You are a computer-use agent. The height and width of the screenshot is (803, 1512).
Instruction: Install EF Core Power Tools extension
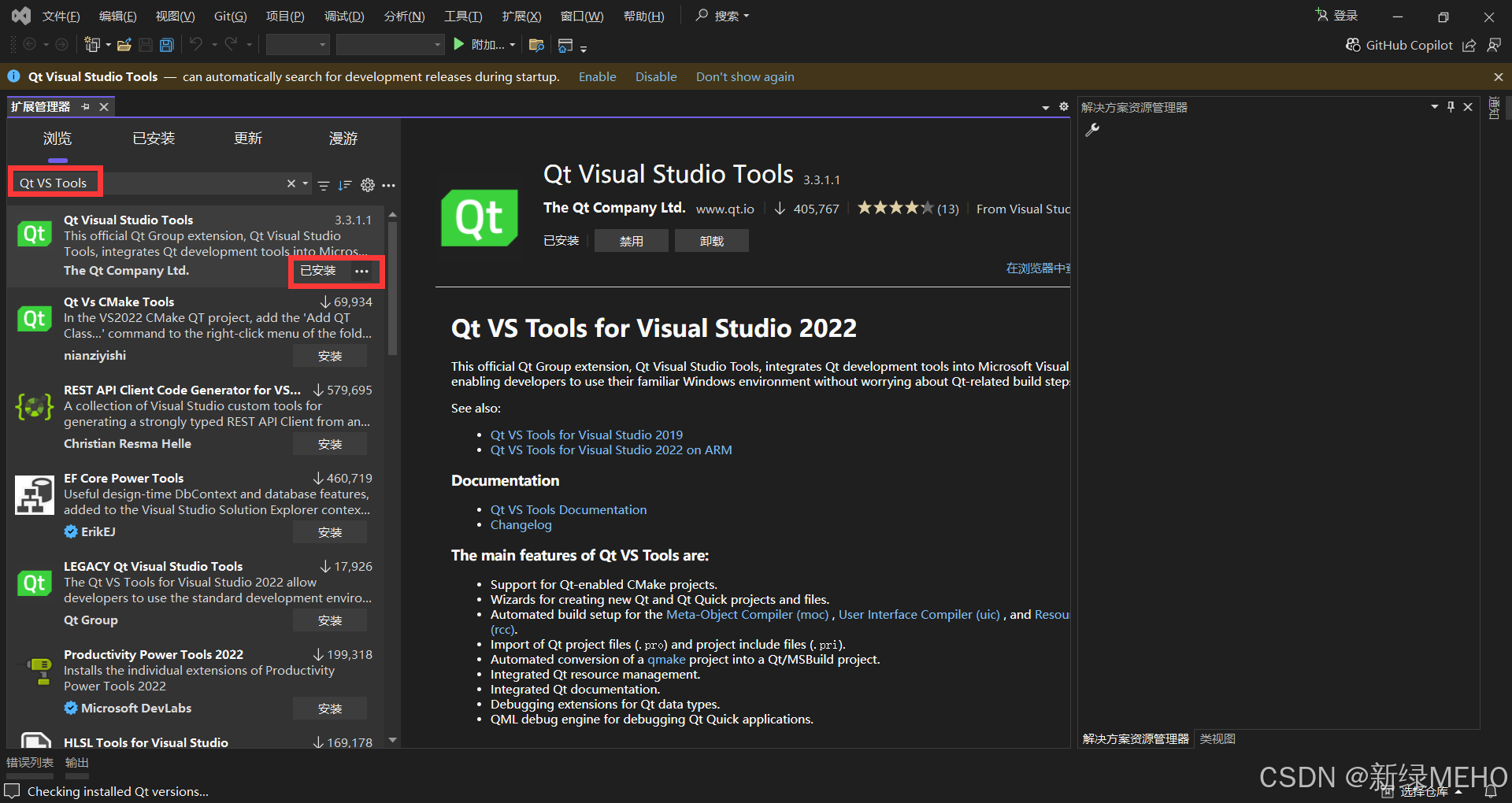pyautogui.click(x=330, y=532)
